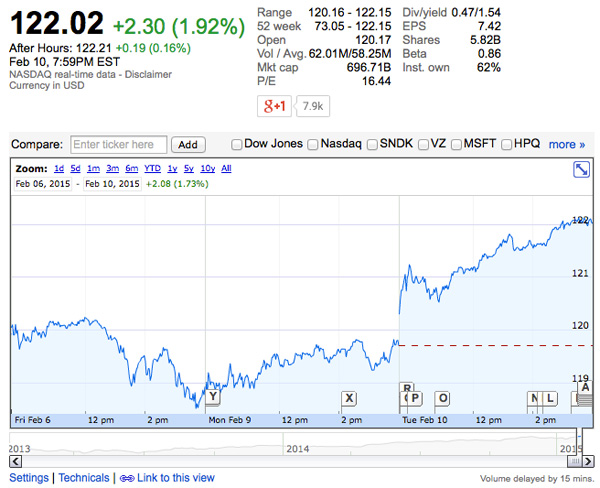
Task: Open news marker X on chart
Action: point(349,398)
